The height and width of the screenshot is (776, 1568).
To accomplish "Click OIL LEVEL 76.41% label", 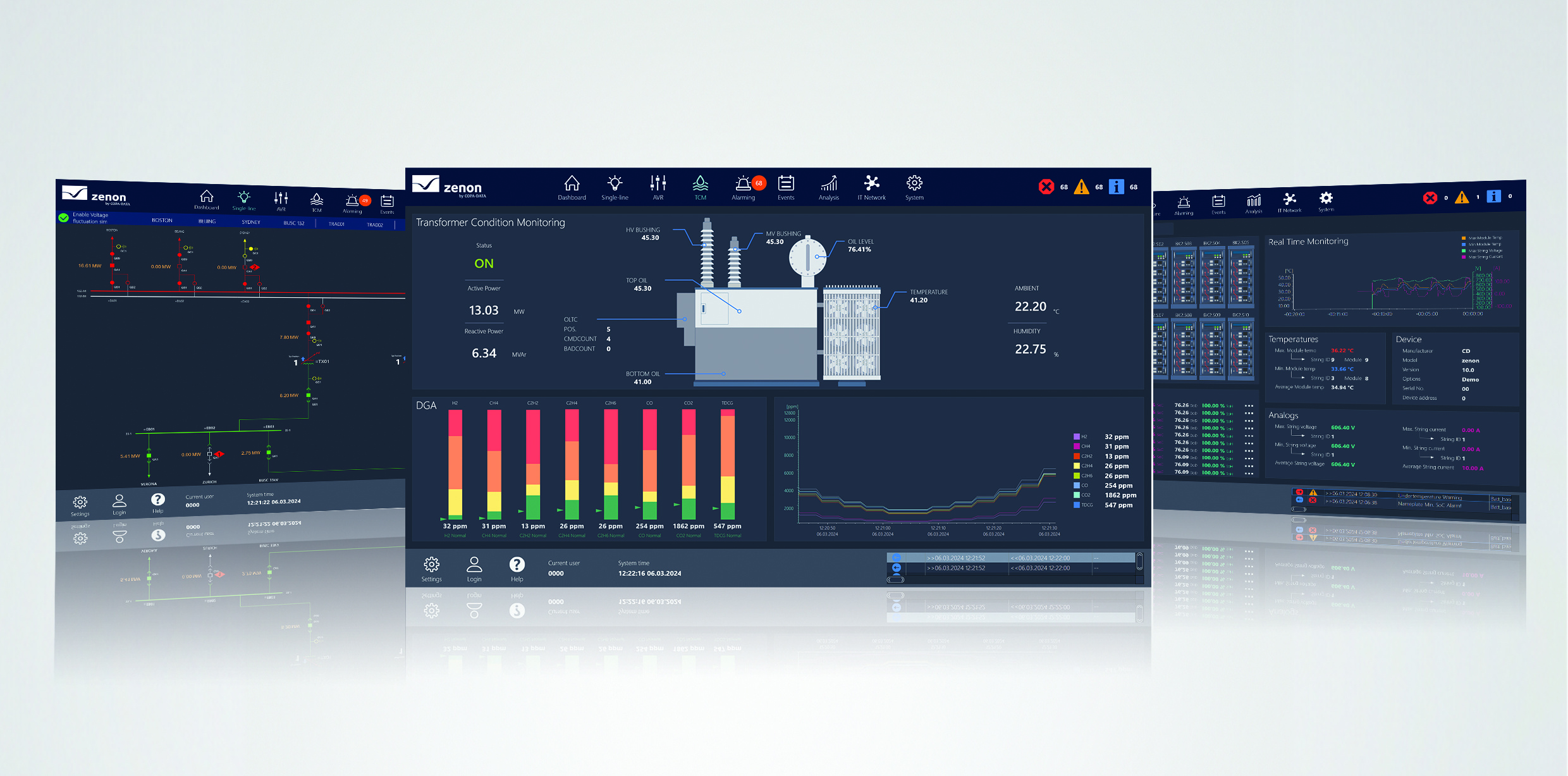I will (x=861, y=245).
